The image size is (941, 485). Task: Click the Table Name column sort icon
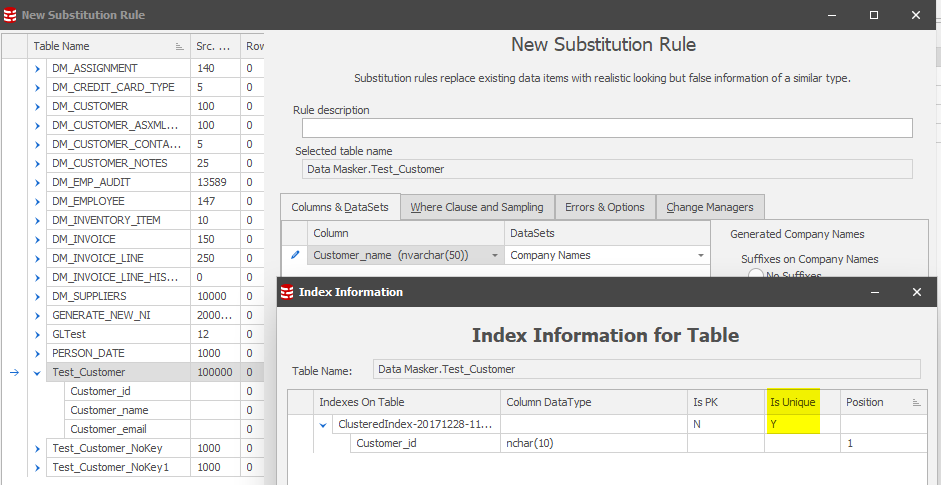click(x=180, y=46)
